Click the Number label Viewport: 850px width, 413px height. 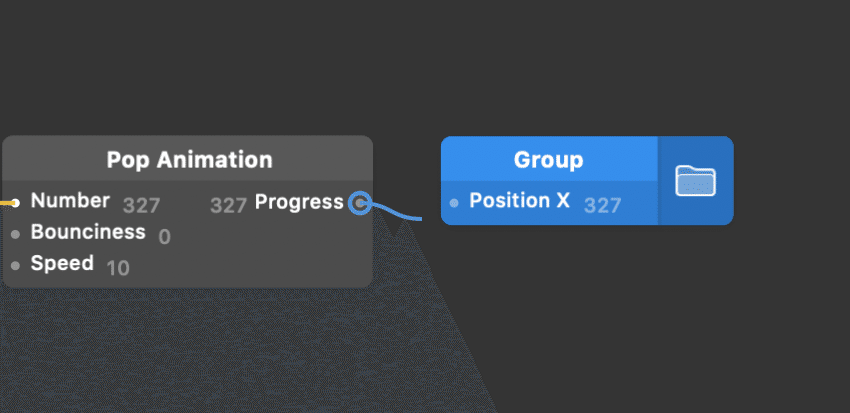pos(70,201)
